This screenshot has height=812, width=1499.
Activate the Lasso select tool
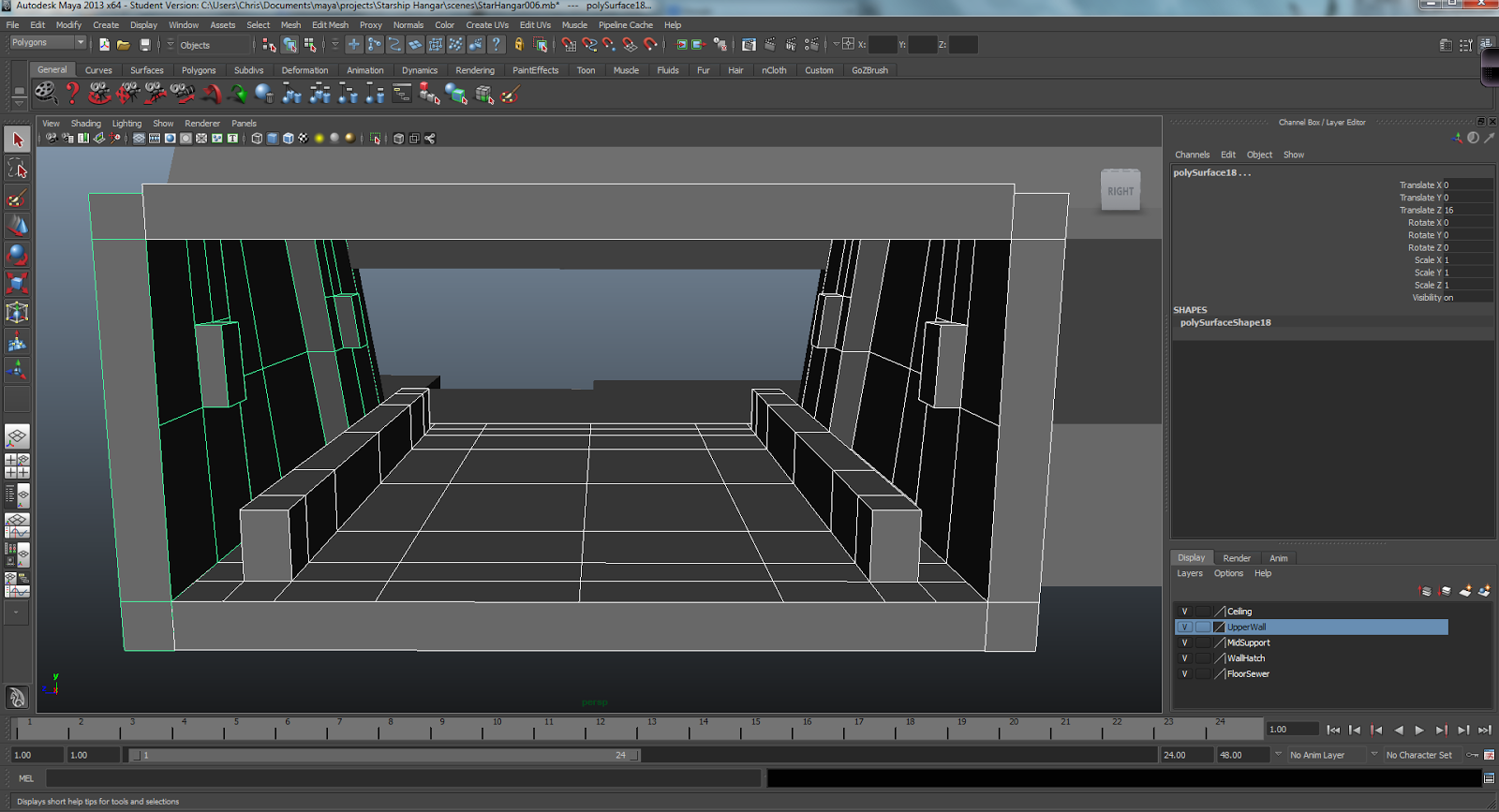click(x=17, y=169)
